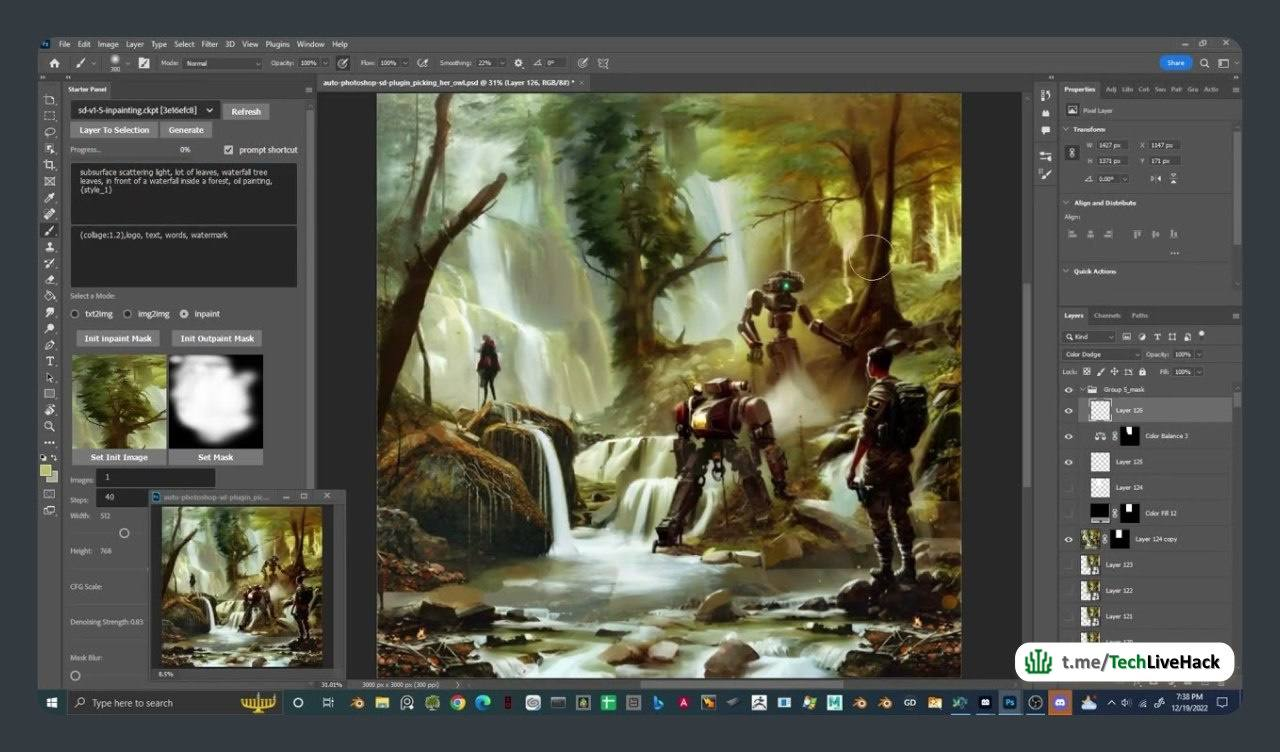Hide Layer 126 with its eye icon

[x=1069, y=410]
